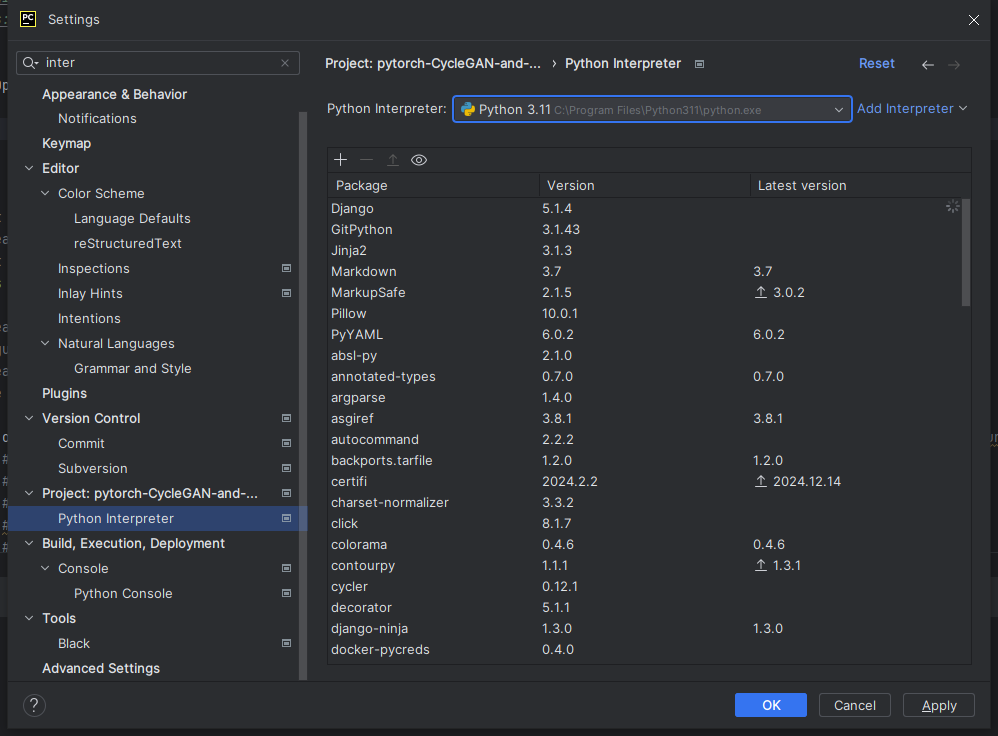This screenshot has height=736, width=998.
Task: Select the Pillow package row
Action: tap(644, 313)
